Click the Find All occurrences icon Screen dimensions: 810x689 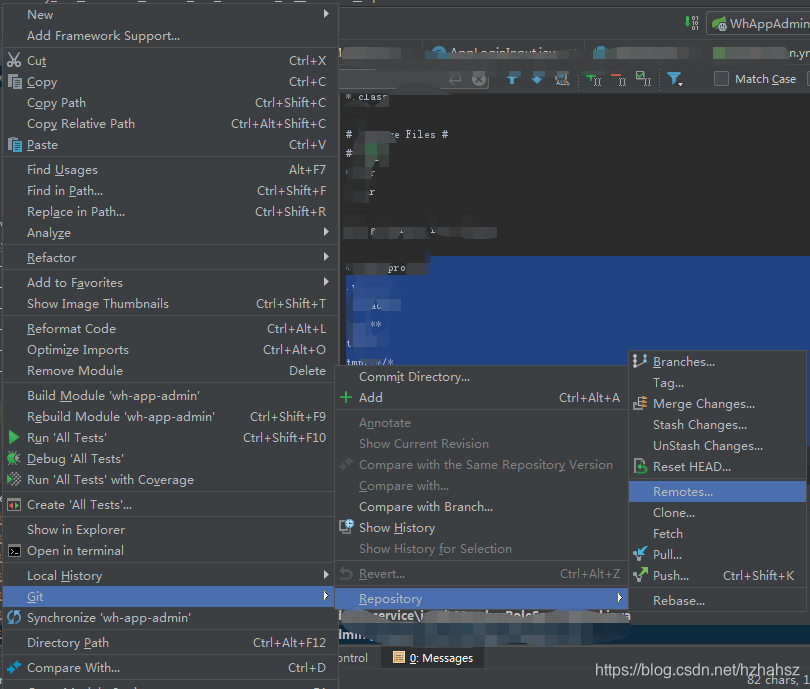coord(562,79)
